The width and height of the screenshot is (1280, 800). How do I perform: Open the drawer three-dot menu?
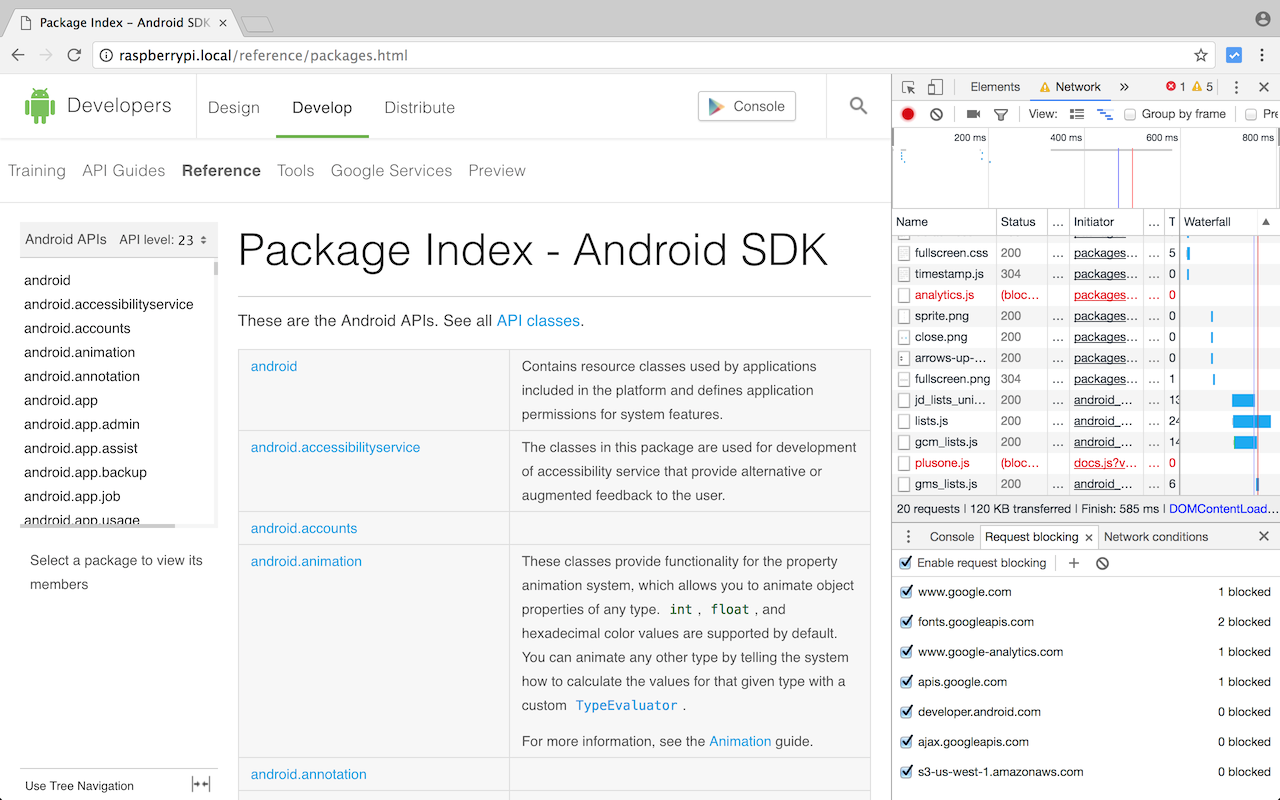[908, 537]
